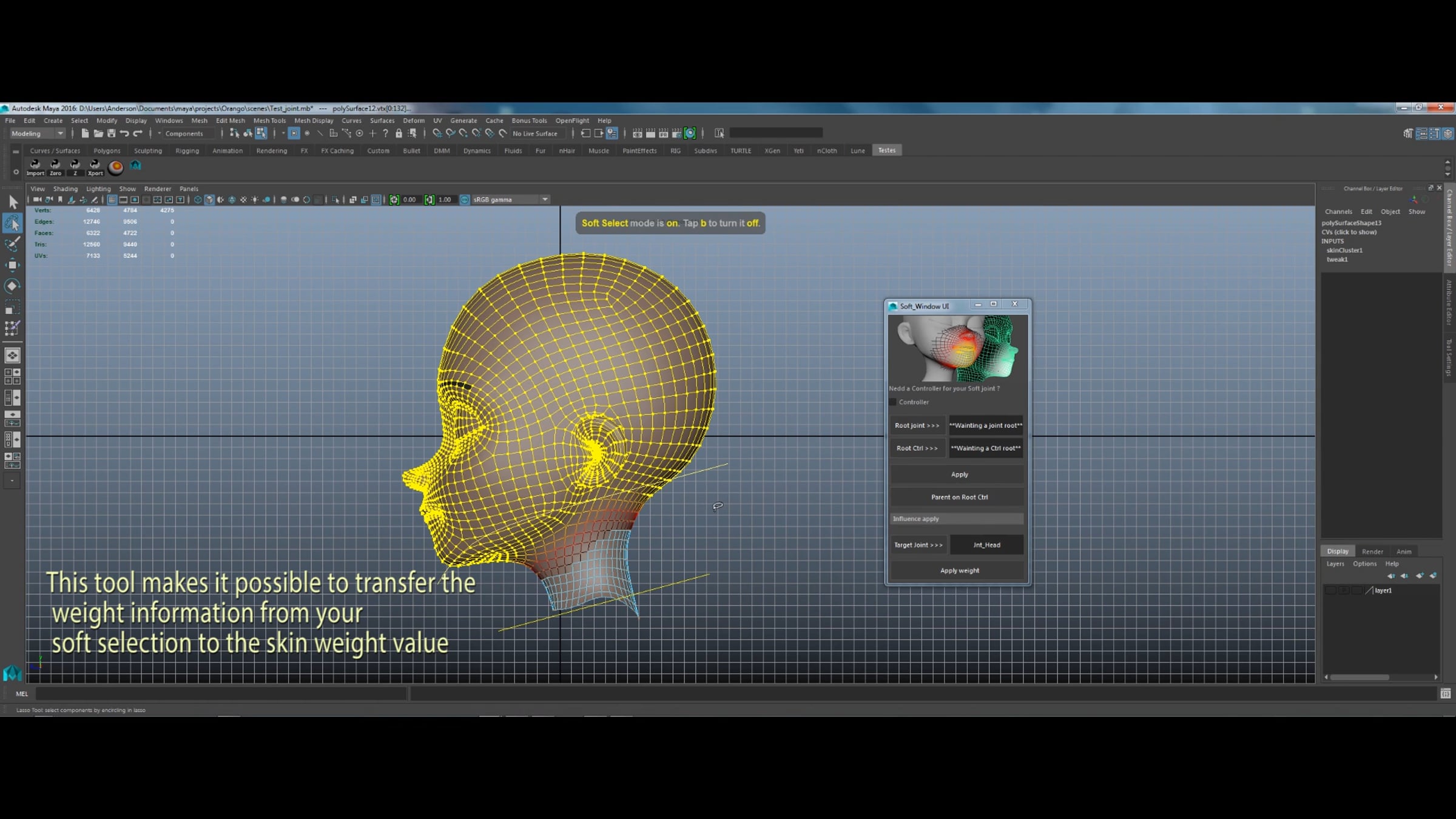
Task: Click the Target Joint >>> button
Action: click(x=918, y=545)
